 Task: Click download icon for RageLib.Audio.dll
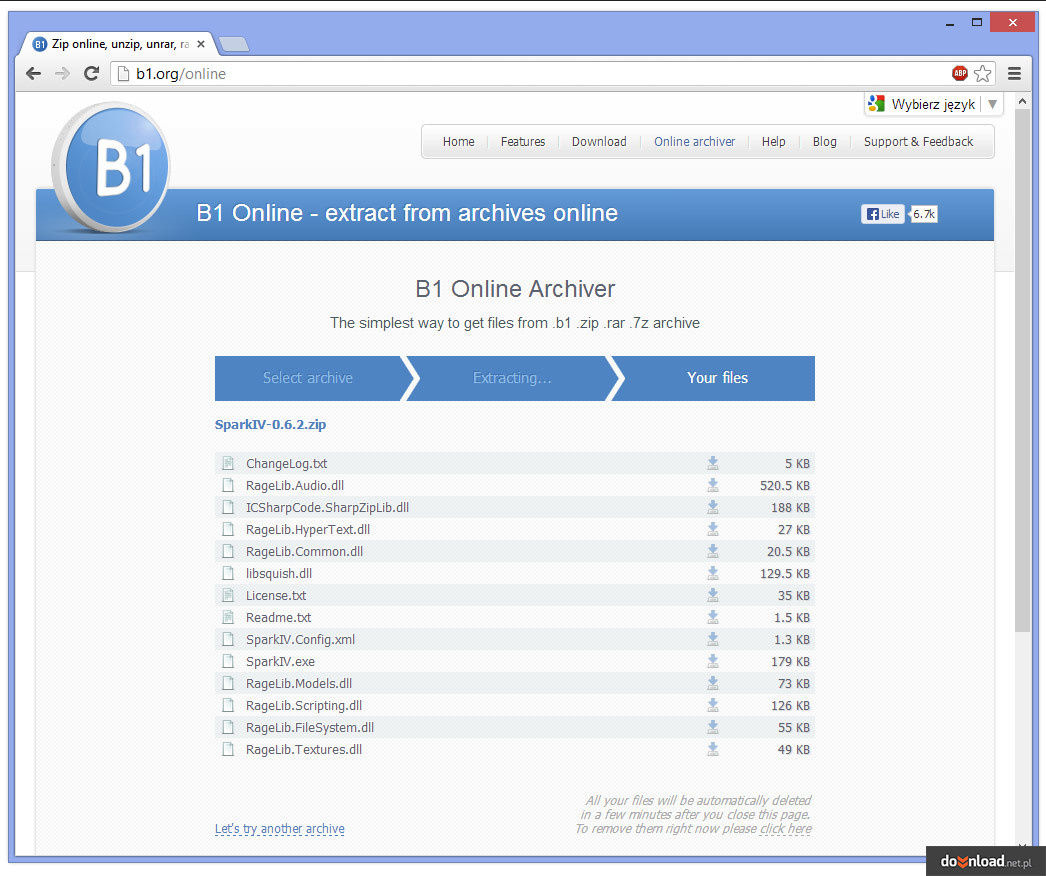coord(712,485)
